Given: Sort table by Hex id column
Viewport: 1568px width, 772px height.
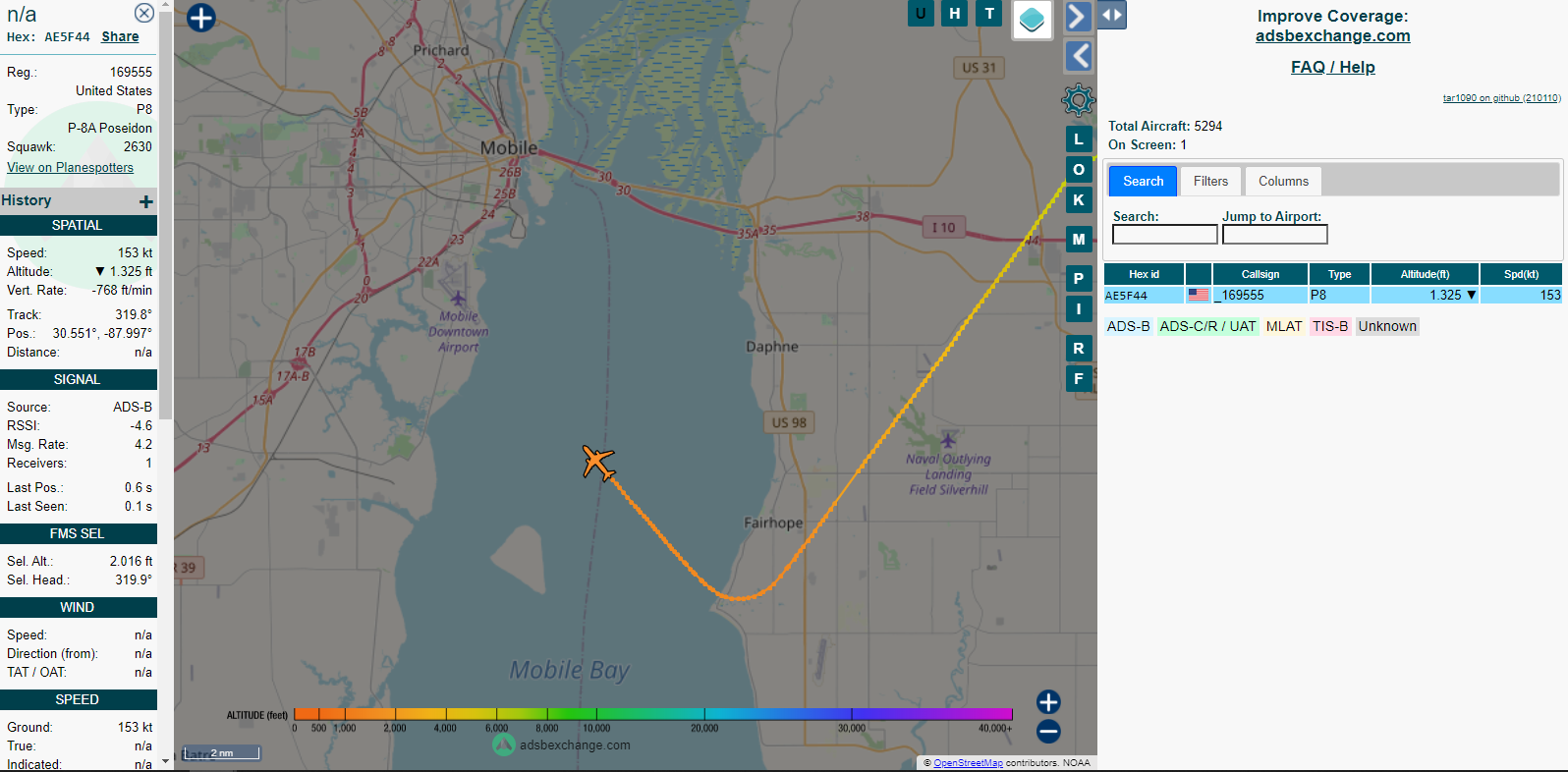Looking at the screenshot, I should click(x=1144, y=274).
